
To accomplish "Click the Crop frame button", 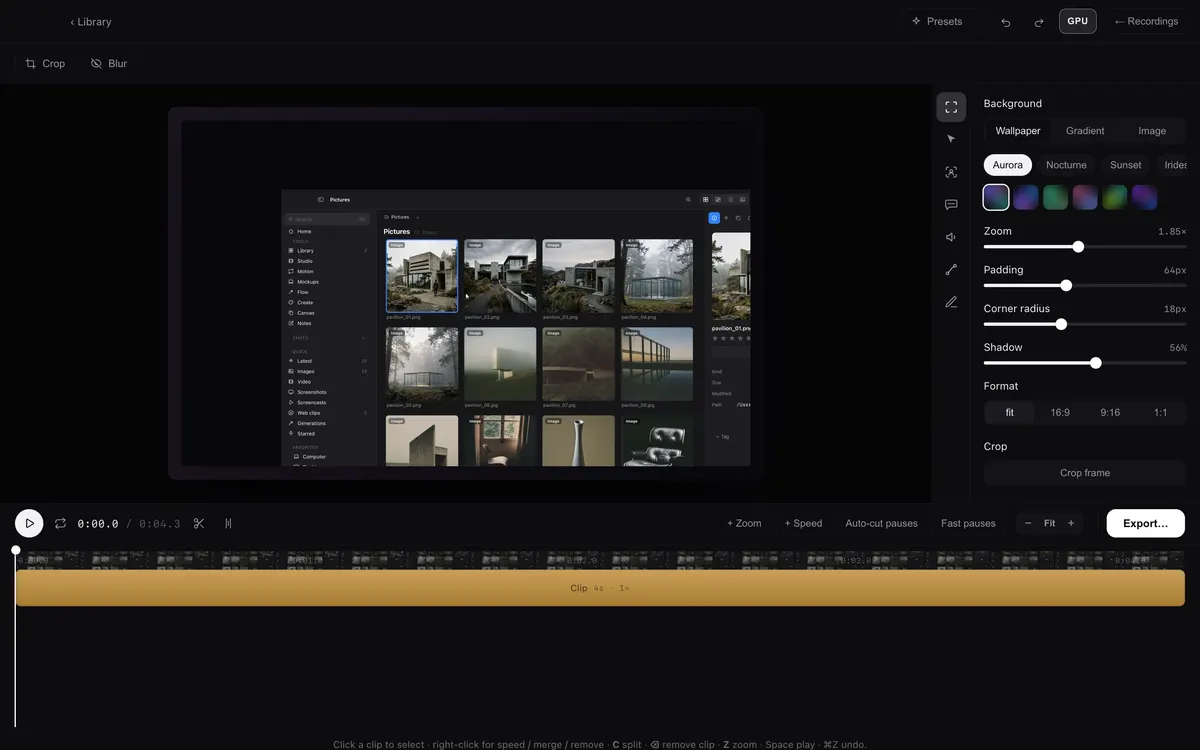I will pos(1085,473).
